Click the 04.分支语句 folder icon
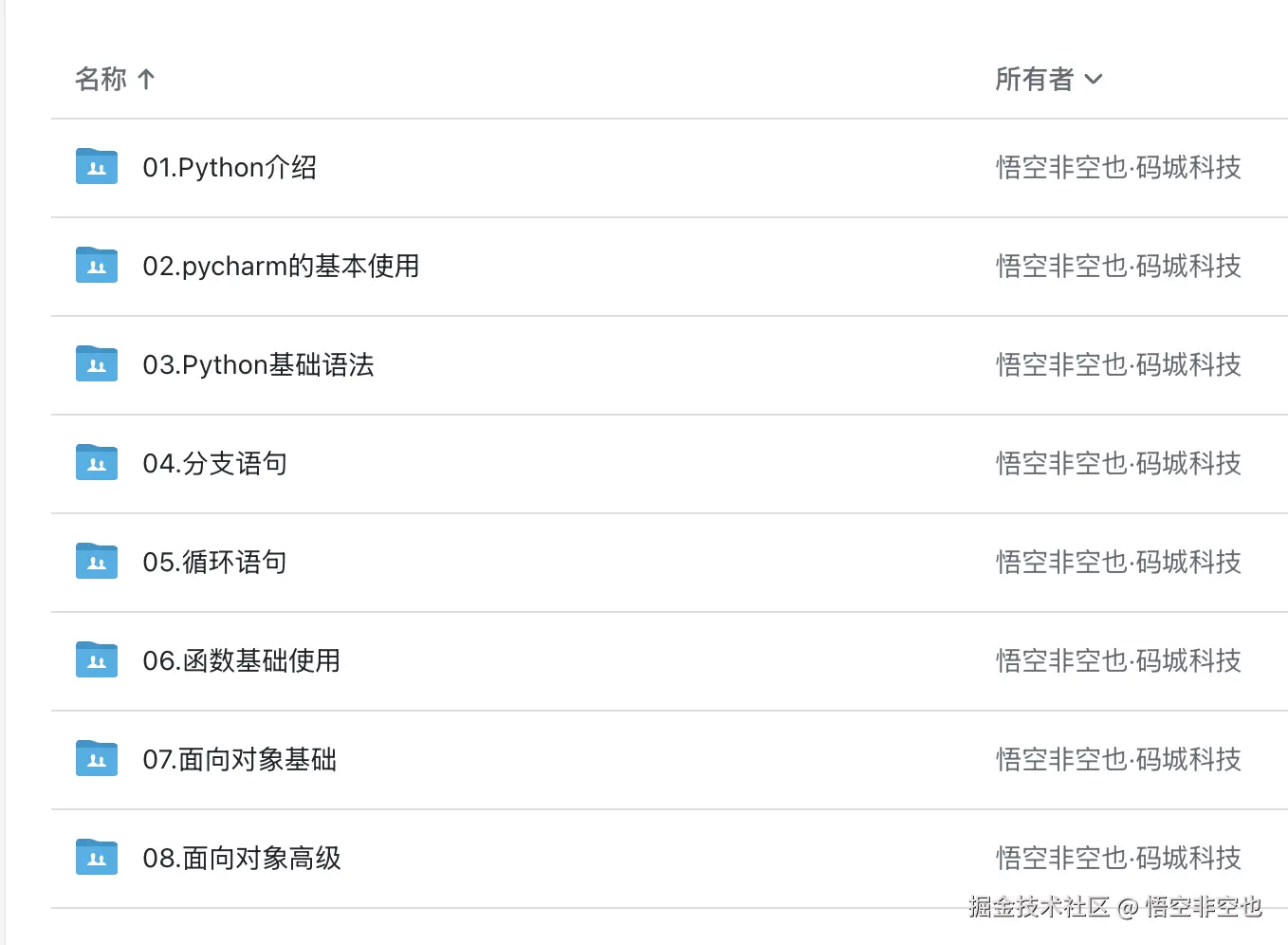This screenshot has width=1288, height=945. click(97, 463)
